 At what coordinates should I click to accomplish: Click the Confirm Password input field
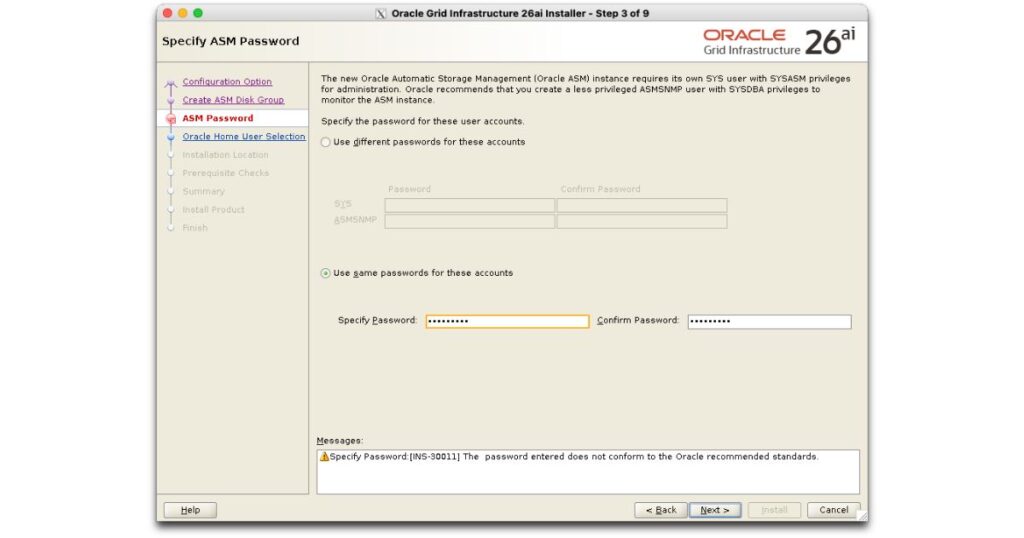click(769, 321)
